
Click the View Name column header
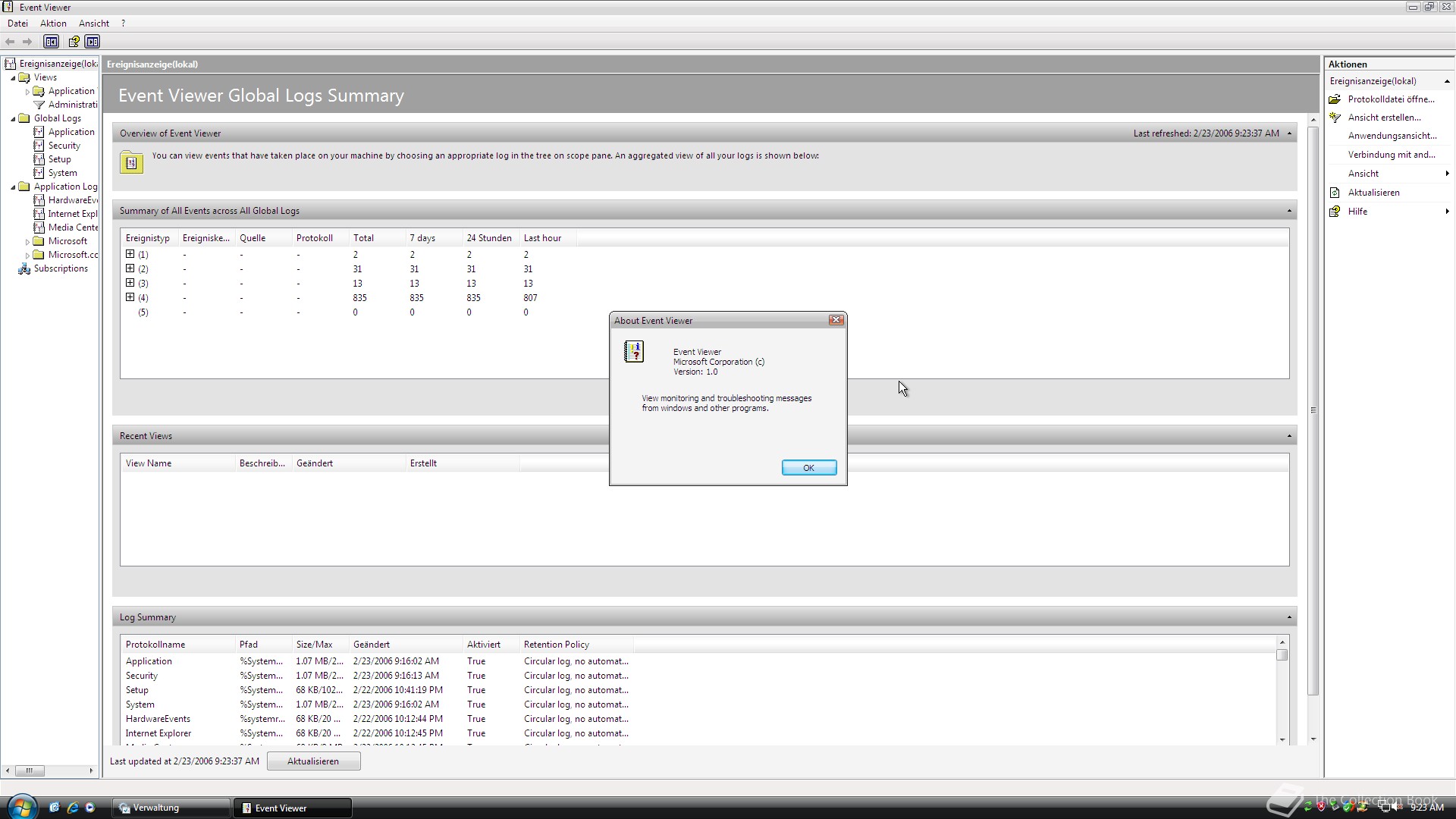177,463
